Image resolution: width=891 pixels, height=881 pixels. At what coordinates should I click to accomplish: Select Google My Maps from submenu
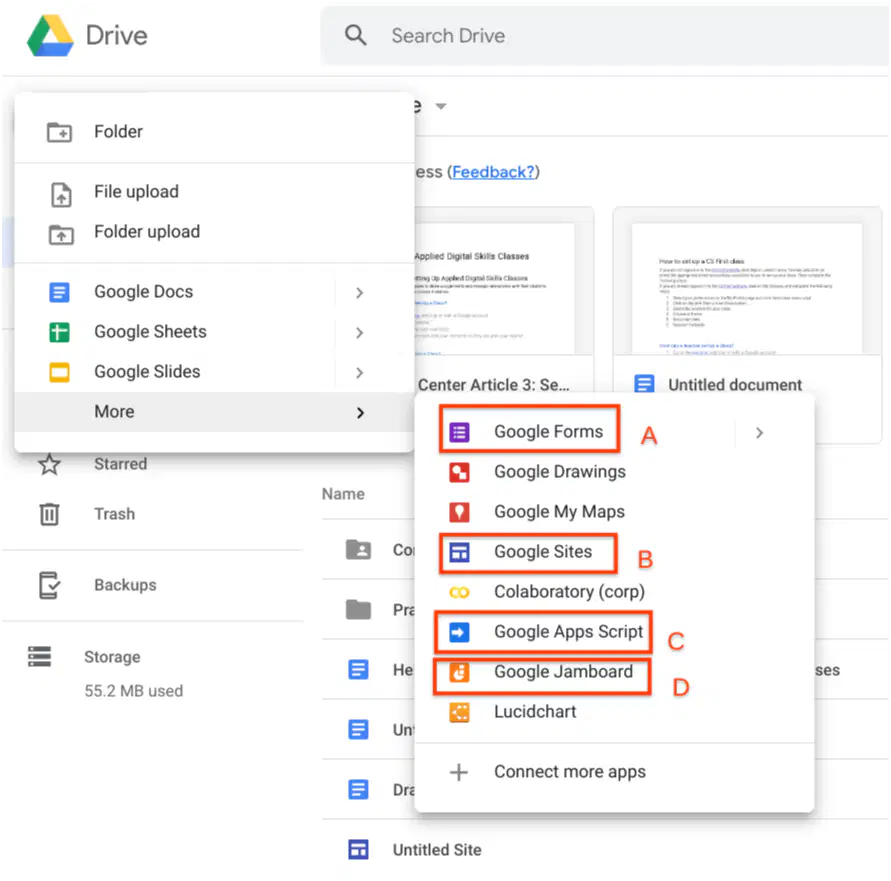(615, 512)
